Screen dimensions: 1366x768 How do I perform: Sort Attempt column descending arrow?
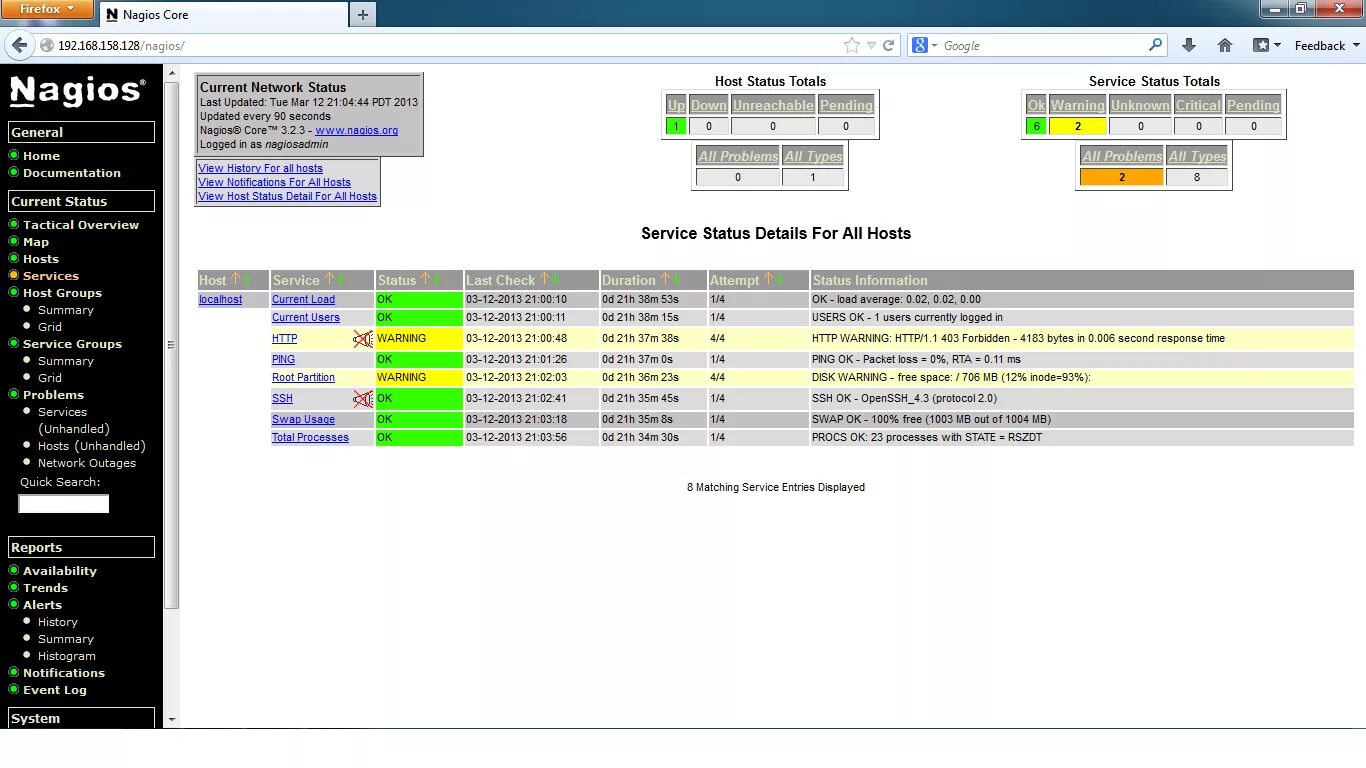780,279
